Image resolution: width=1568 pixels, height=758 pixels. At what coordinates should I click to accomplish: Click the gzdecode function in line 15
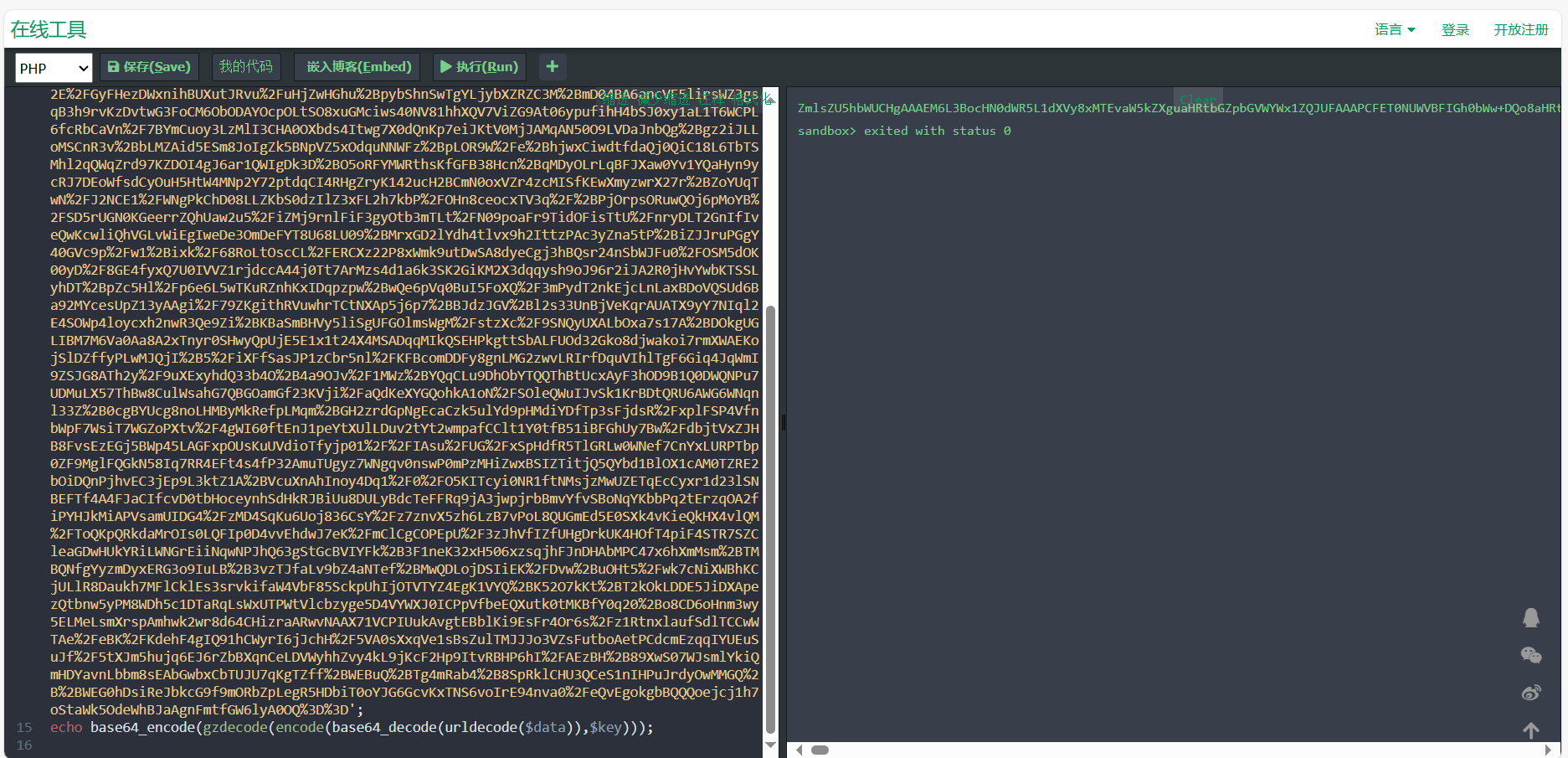[235, 727]
